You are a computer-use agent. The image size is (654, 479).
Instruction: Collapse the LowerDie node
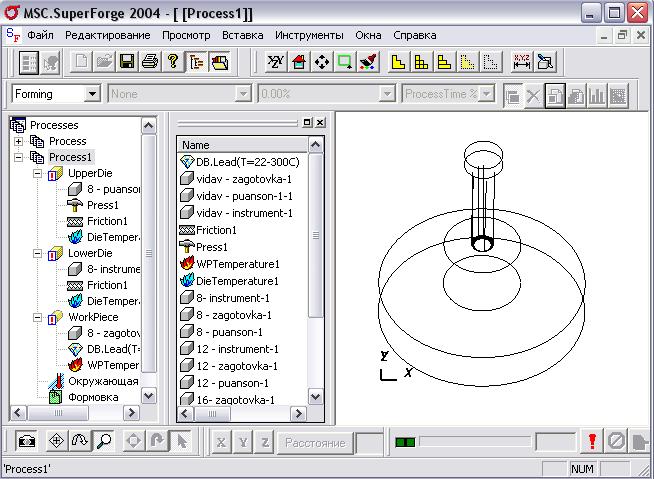(38, 253)
